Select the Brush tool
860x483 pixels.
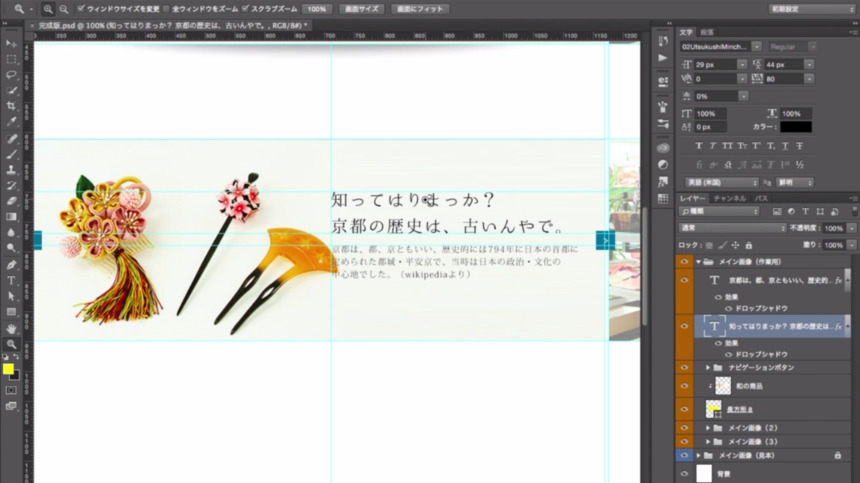[x=11, y=154]
